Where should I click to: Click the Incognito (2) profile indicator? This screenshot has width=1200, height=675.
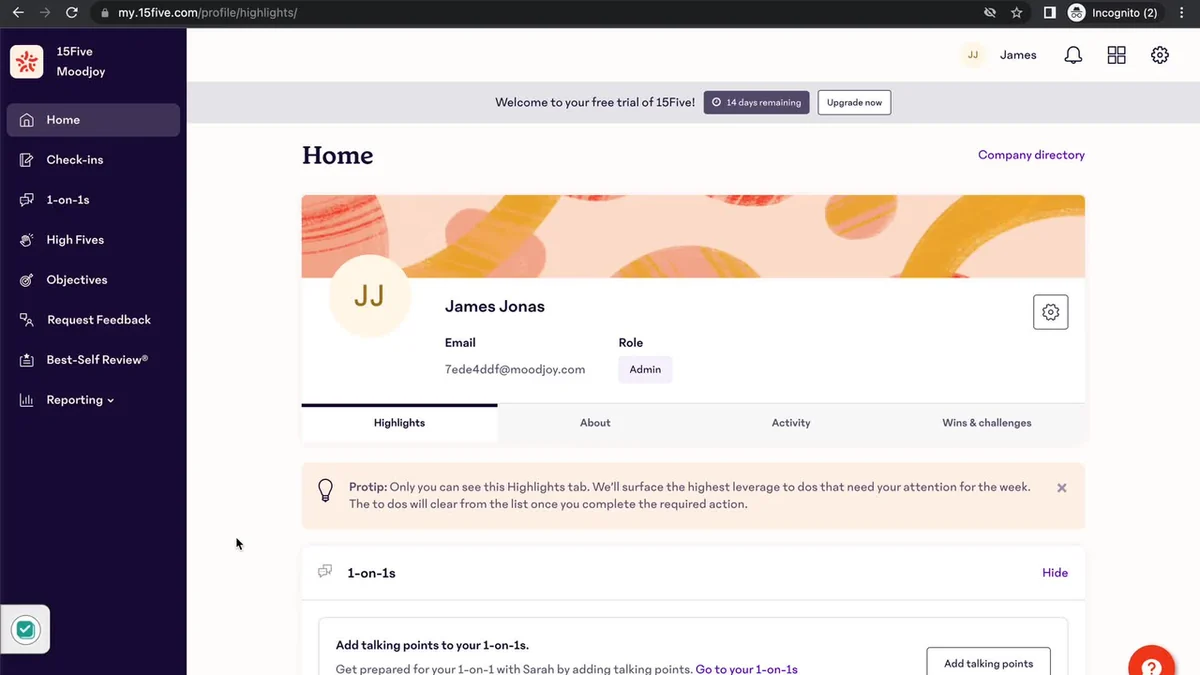pyautogui.click(x=1113, y=13)
